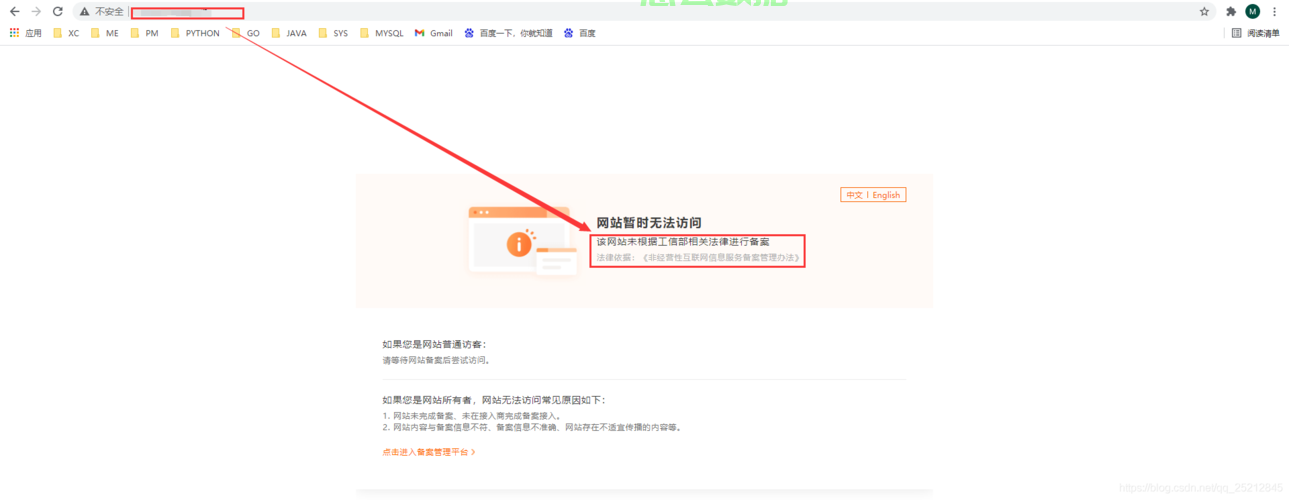Open the Apps (应用) shortcut
This screenshot has width=1289, height=500.
point(25,33)
